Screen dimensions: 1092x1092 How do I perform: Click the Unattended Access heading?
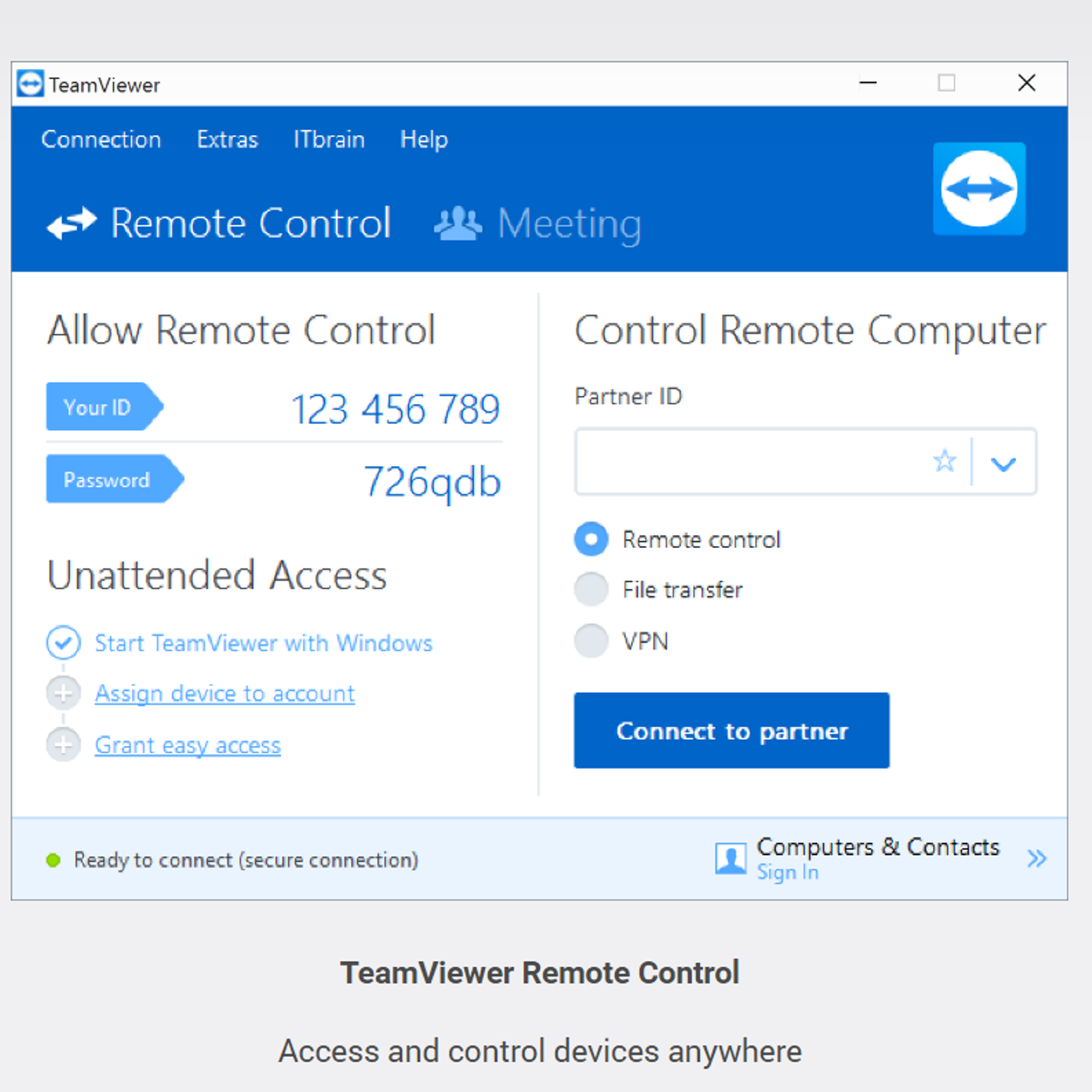(x=217, y=575)
